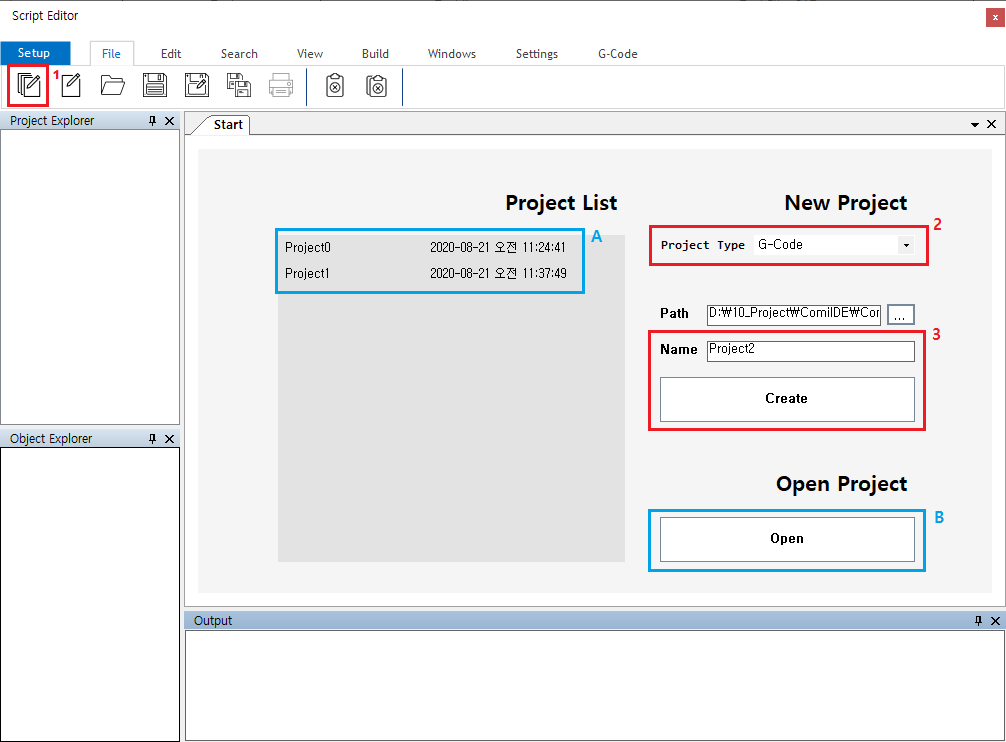Click the Close File clipboard icon

pyautogui.click(x=335, y=86)
